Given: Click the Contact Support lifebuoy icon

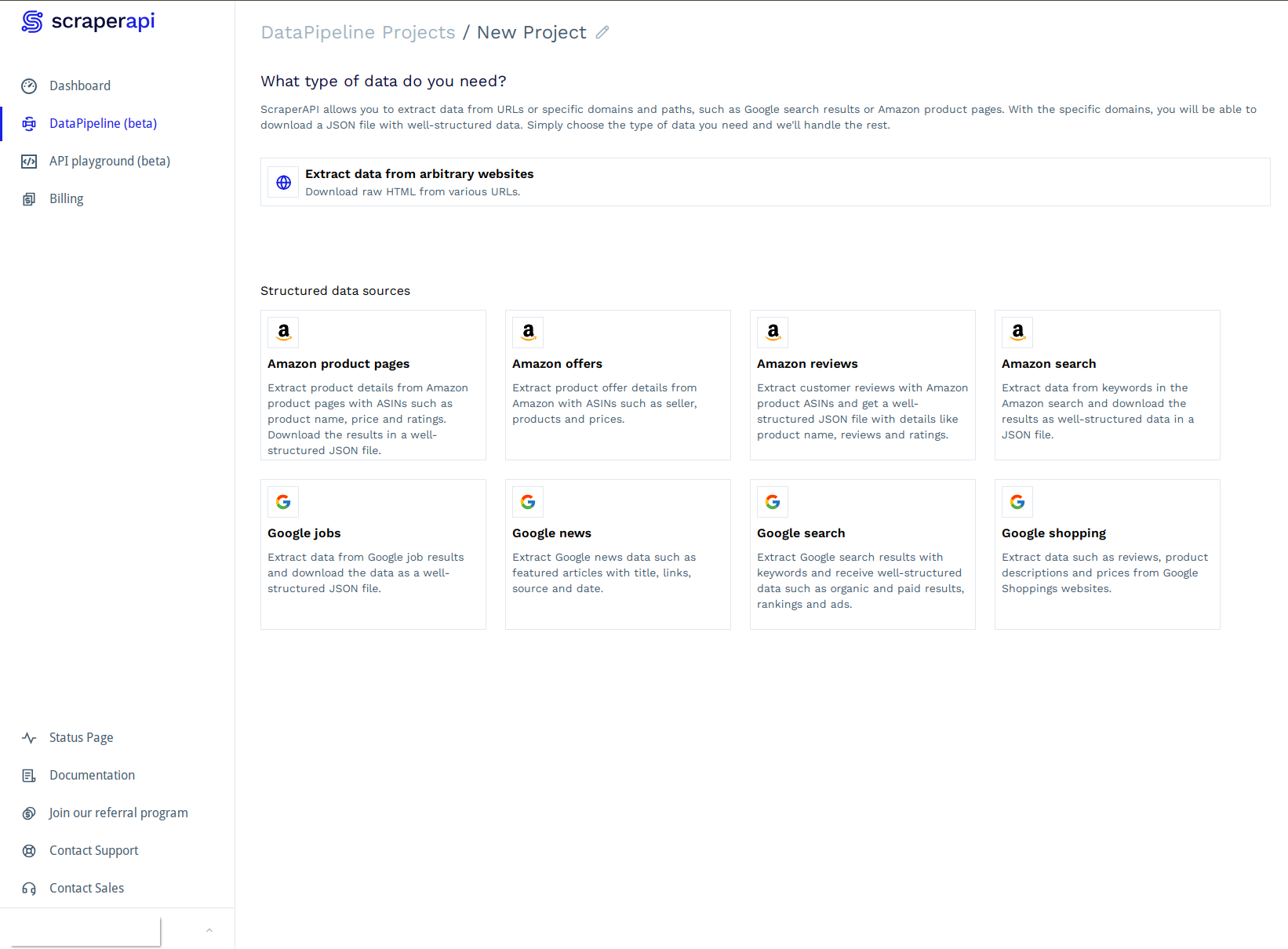Looking at the screenshot, I should (x=29, y=851).
